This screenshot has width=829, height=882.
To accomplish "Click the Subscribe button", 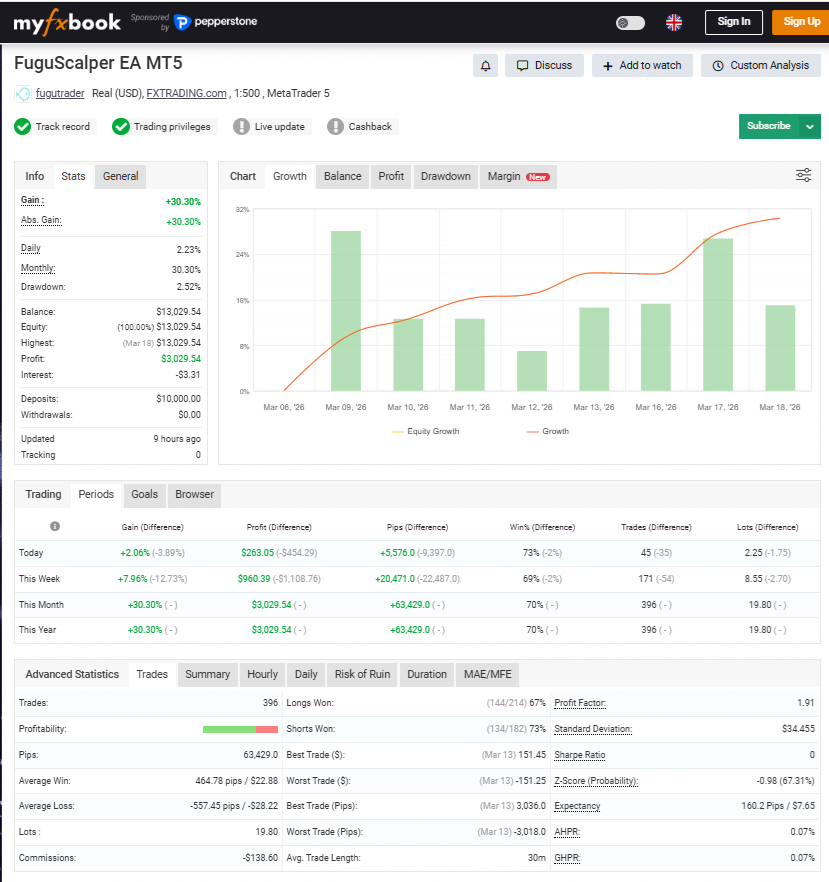I will click(x=769, y=126).
